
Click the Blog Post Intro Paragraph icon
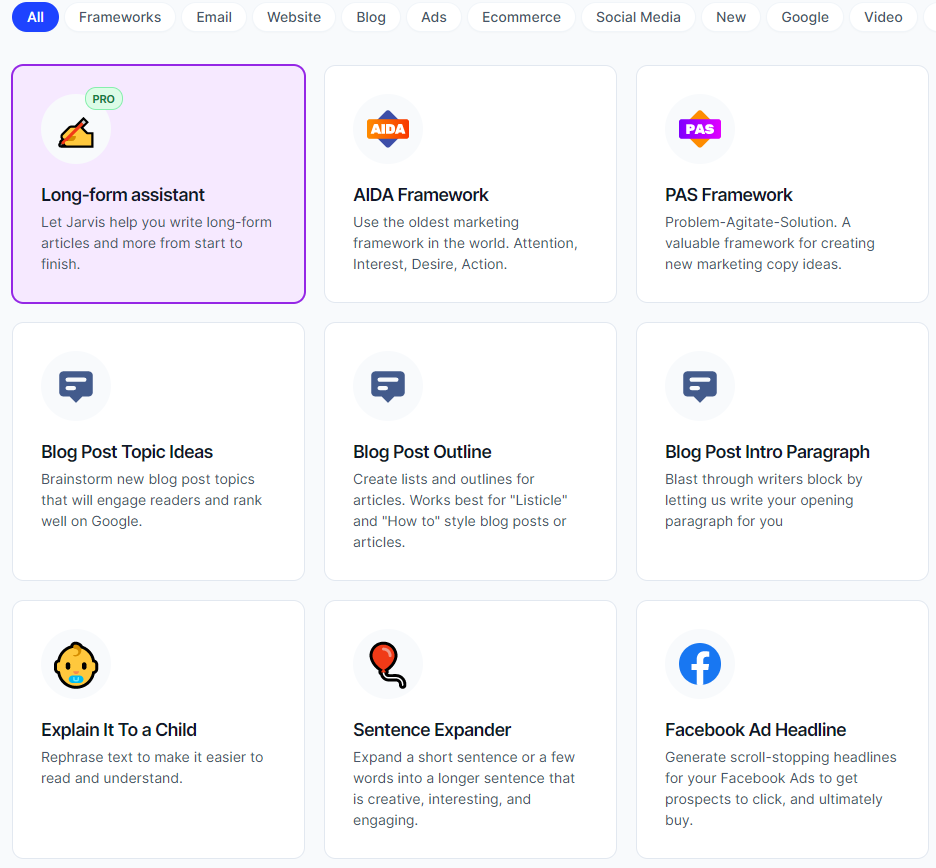pyautogui.click(x=700, y=386)
